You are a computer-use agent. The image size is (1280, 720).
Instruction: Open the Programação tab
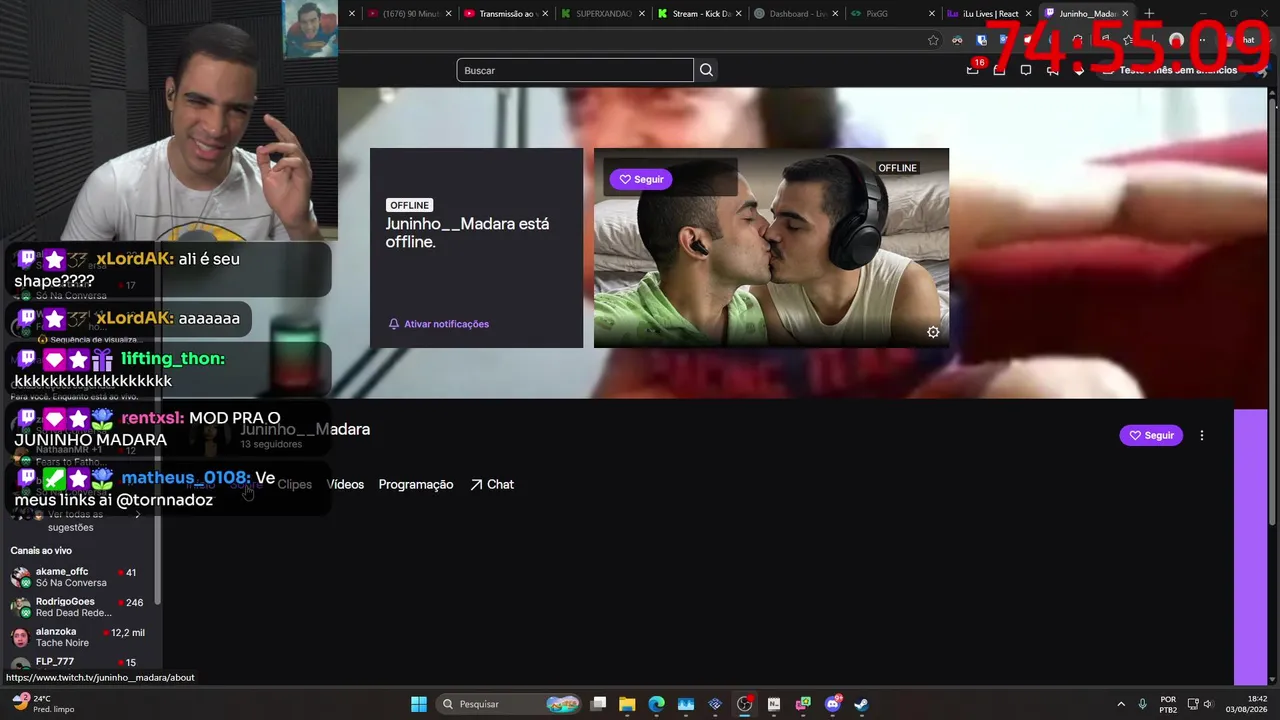click(416, 484)
